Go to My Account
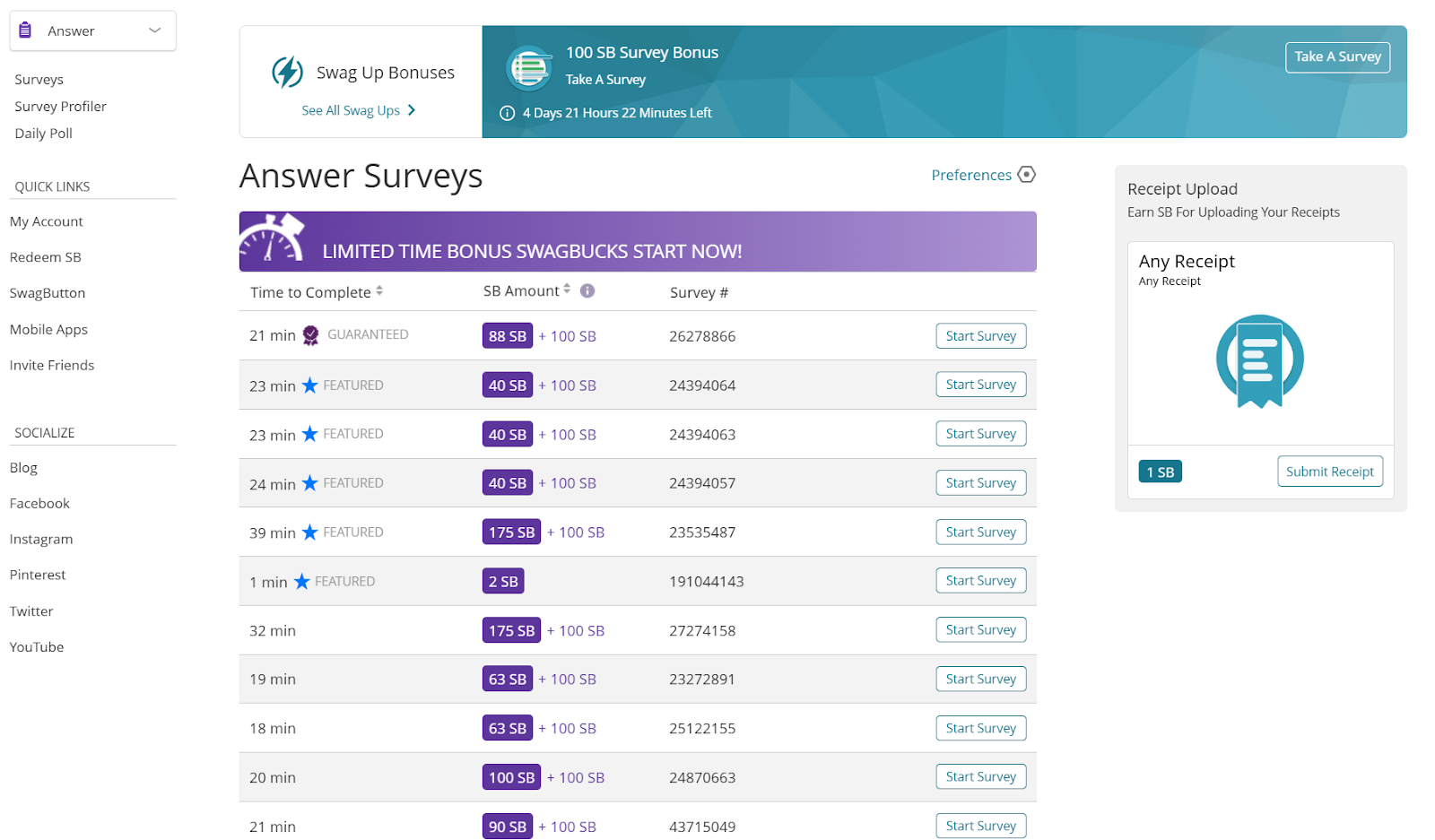The width and height of the screenshot is (1435, 840). [47, 221]
